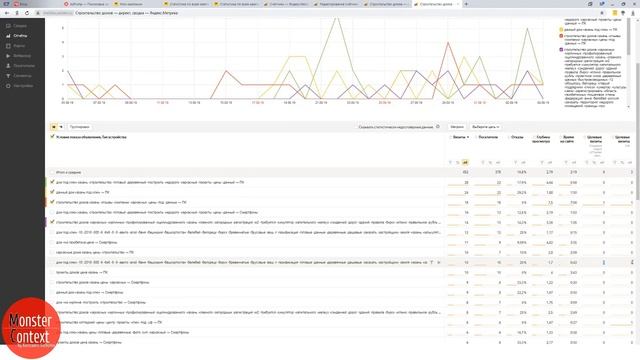Click Скрывать статистически недостоверные данные link

click(396, 127)
